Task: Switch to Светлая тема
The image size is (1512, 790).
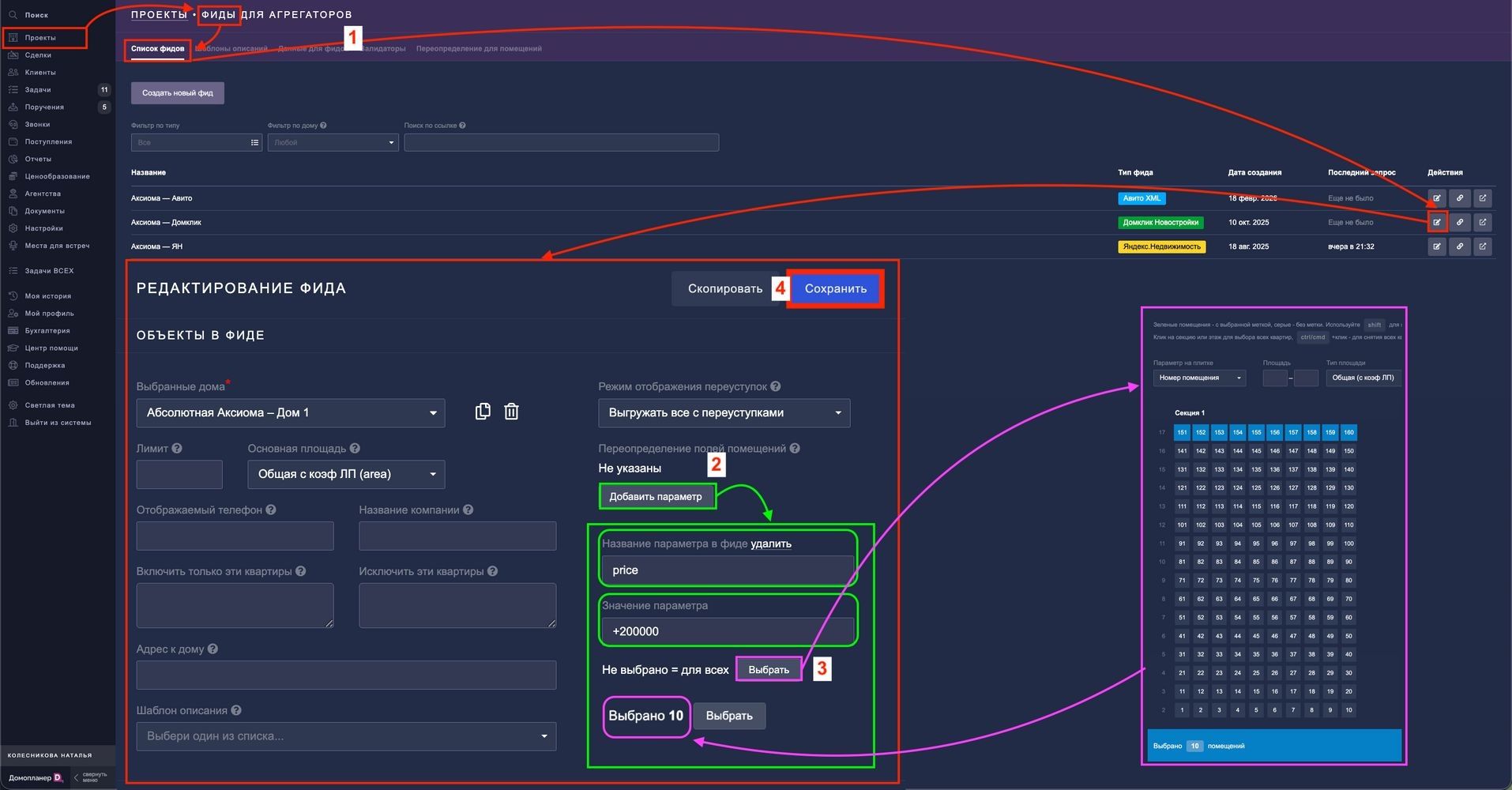Action: (49, 405)
